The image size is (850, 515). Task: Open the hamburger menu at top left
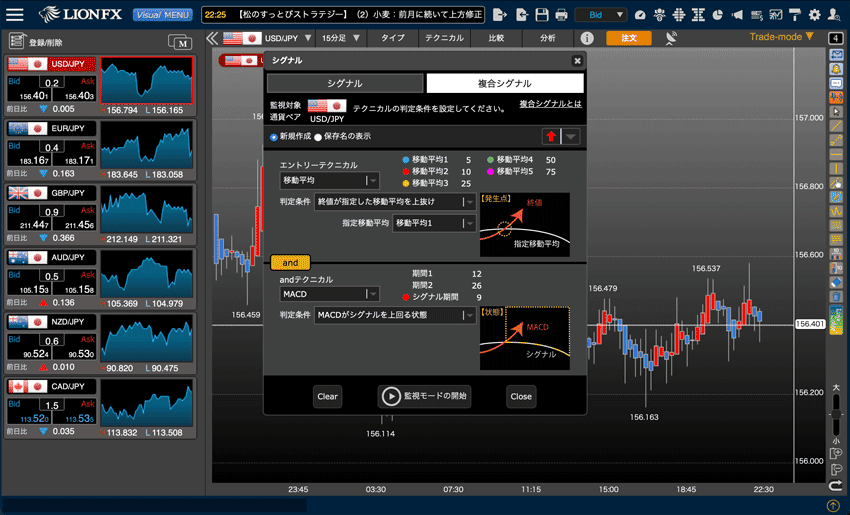pos(15,15)
